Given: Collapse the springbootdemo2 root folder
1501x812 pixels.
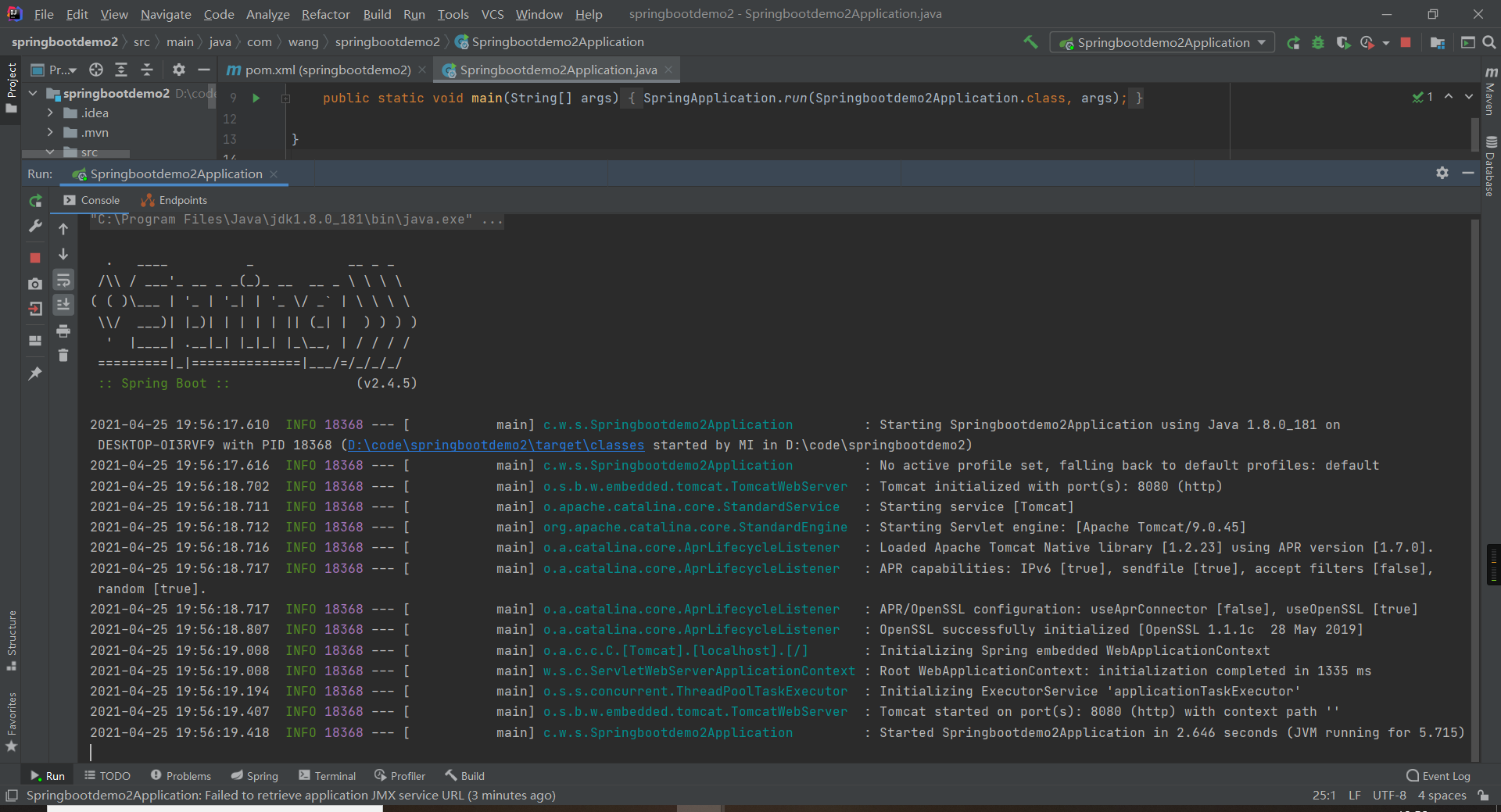Looking at the screenshot, I should 34,93.
